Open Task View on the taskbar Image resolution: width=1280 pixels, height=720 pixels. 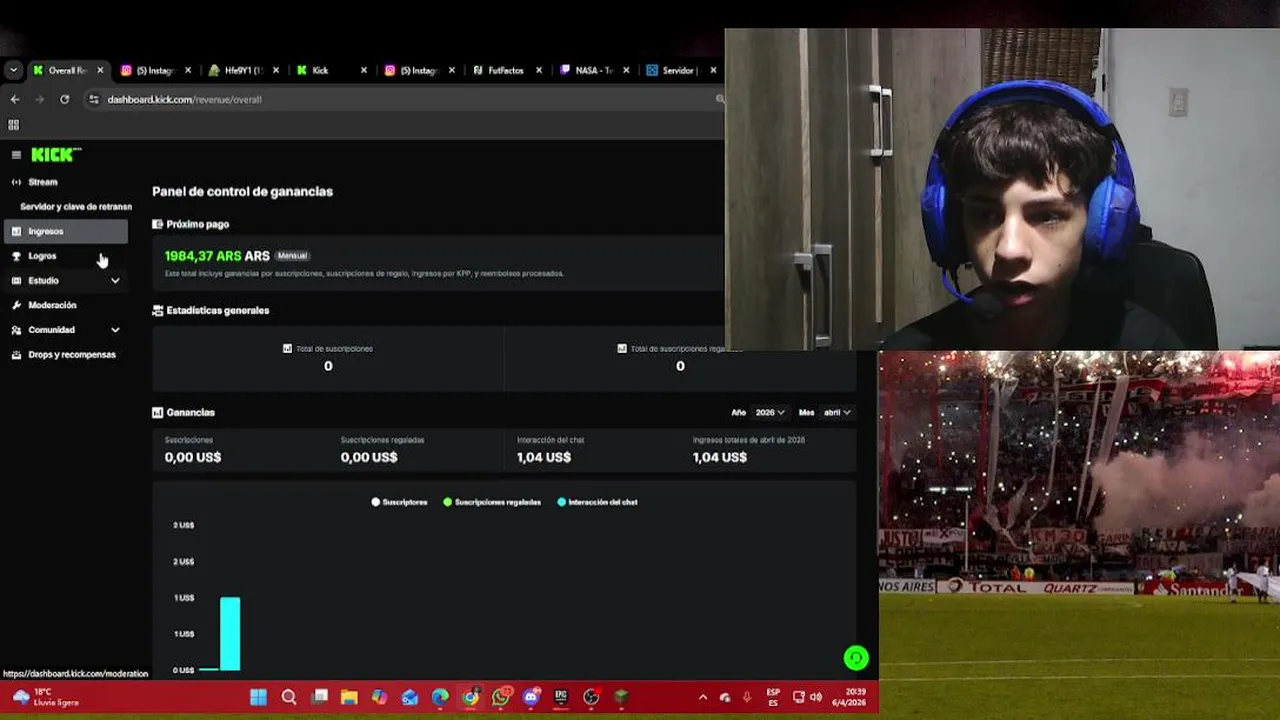[320, 697]
